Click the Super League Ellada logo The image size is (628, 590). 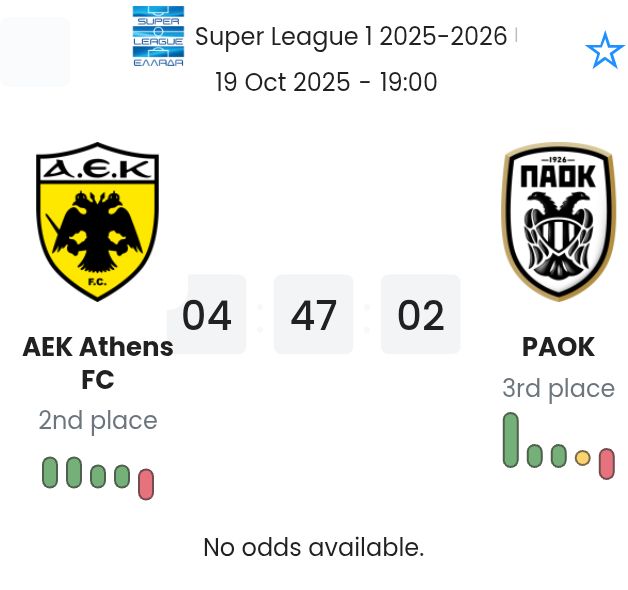158,37
